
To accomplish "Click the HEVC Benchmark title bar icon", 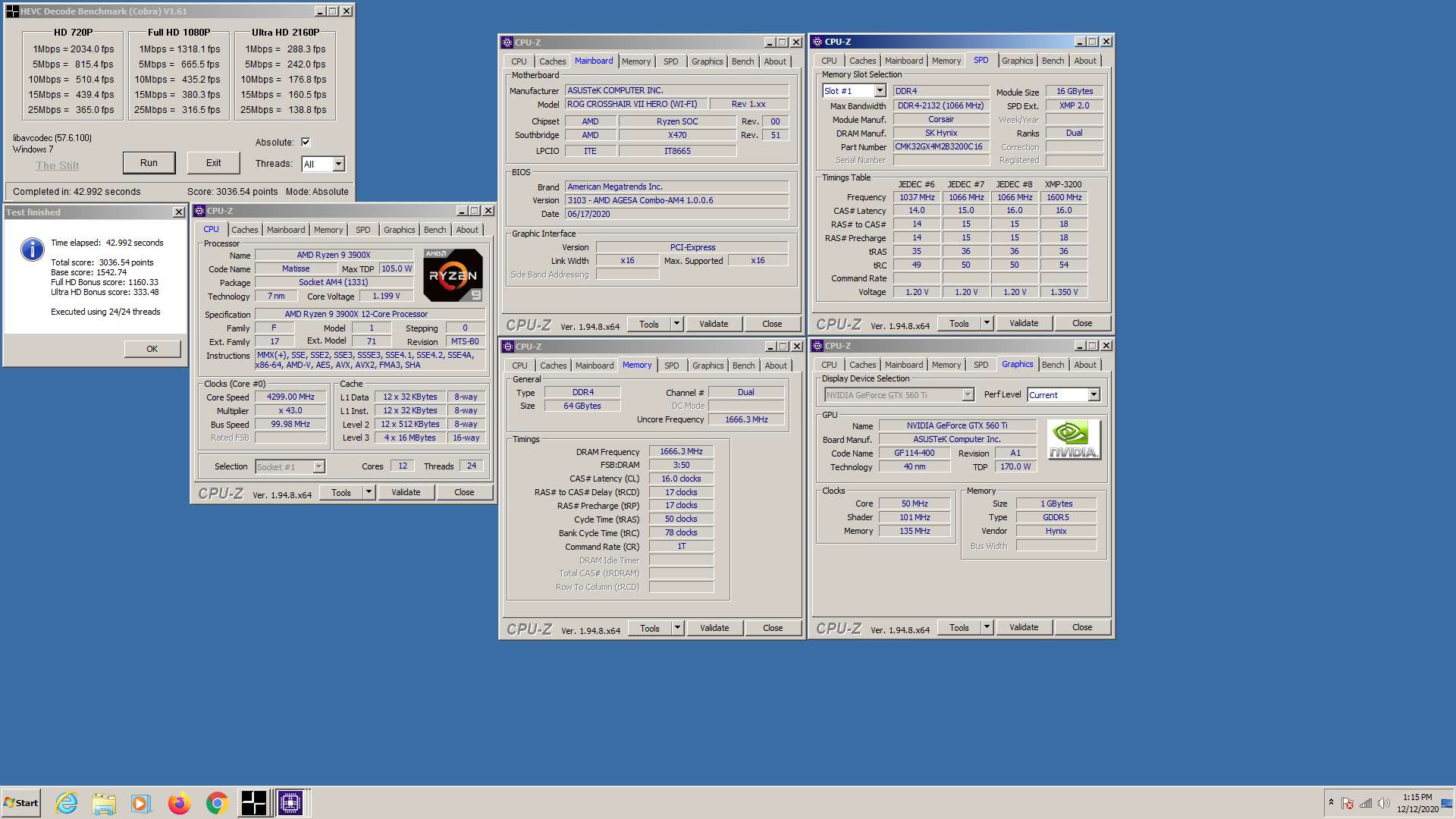I will [x=12, y=11].
